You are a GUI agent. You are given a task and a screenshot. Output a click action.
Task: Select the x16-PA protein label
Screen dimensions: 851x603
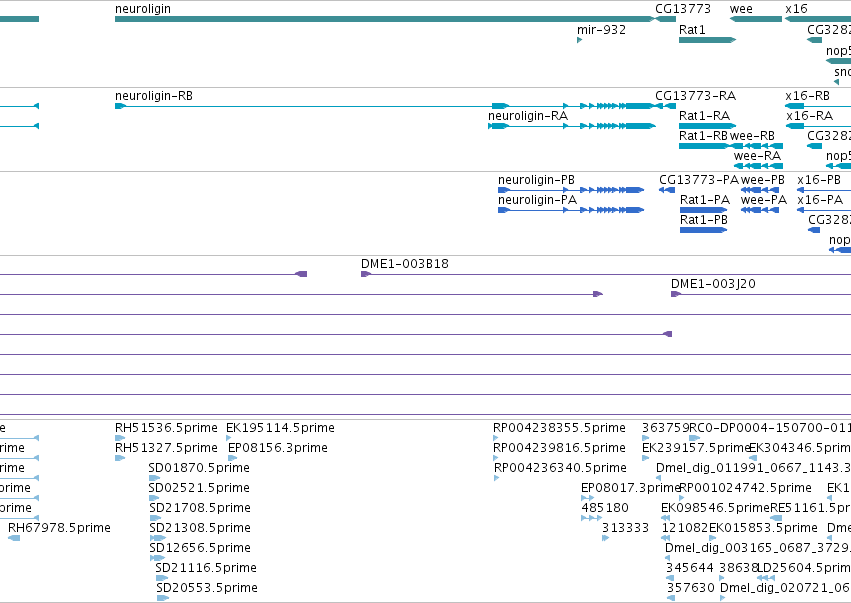[x=820, y=200]
